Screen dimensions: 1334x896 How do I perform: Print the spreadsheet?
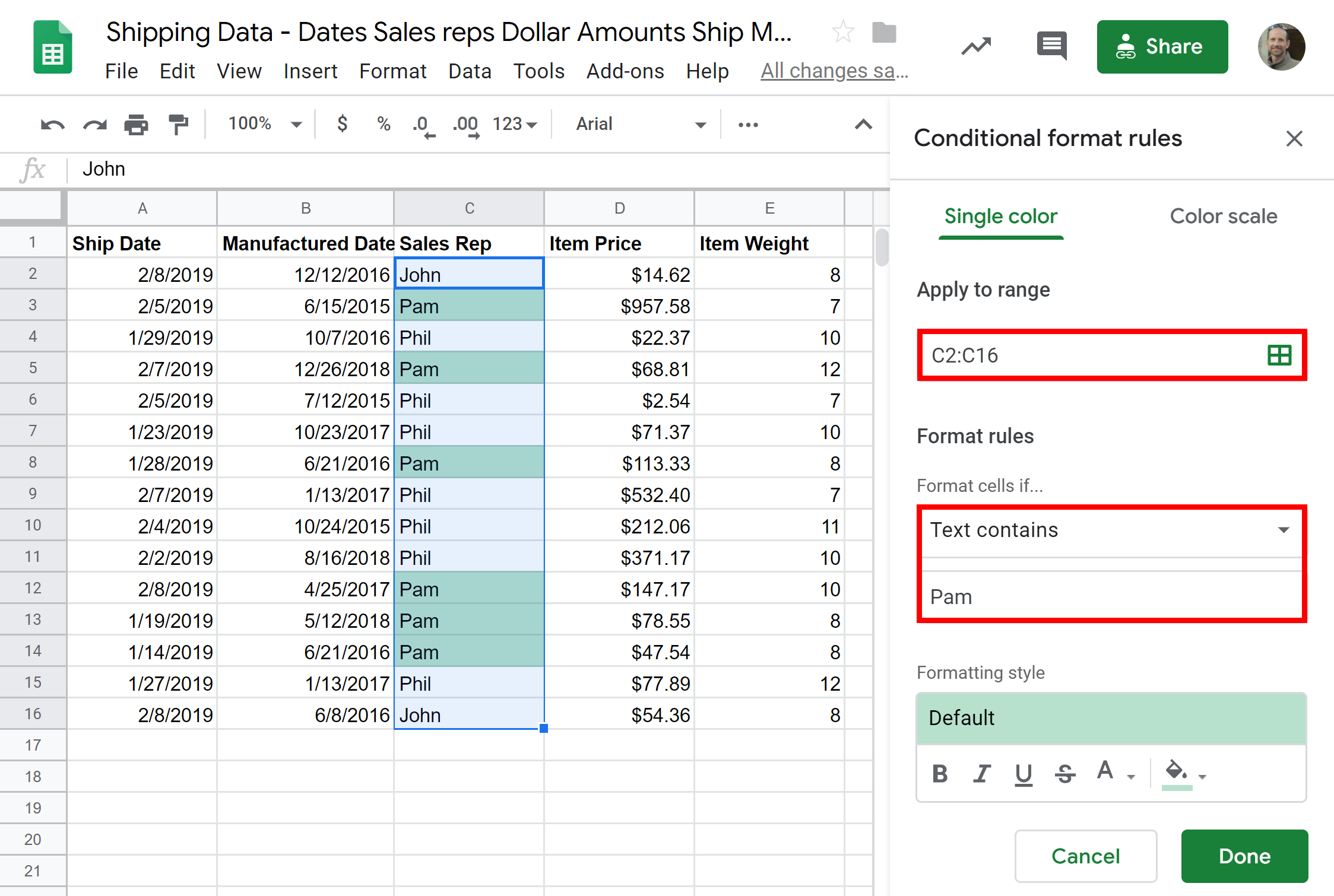point(136,125)
